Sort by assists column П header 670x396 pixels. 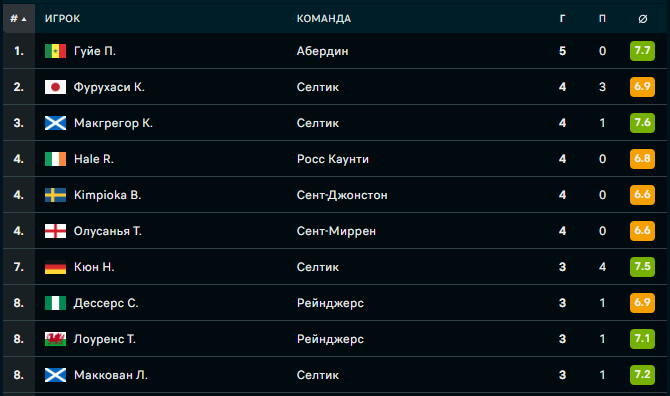click(x=602, y=18)
